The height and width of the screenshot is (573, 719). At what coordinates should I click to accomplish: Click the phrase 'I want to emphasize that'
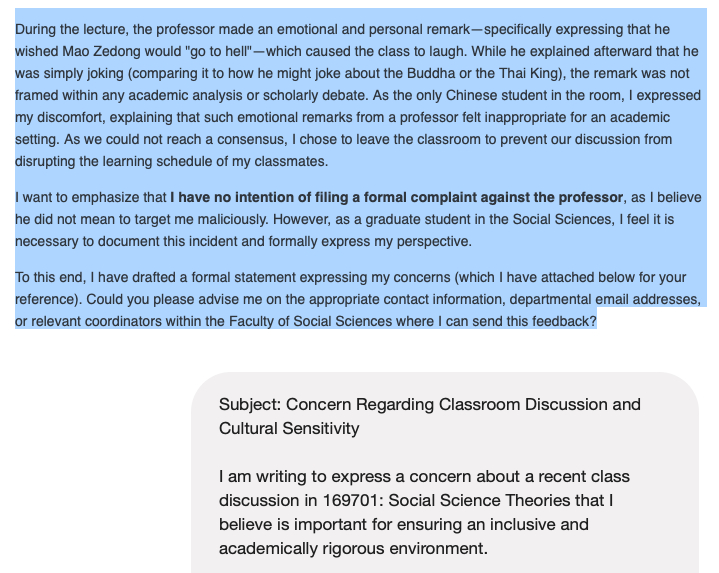pyautogui.click(x=91, y=198)
